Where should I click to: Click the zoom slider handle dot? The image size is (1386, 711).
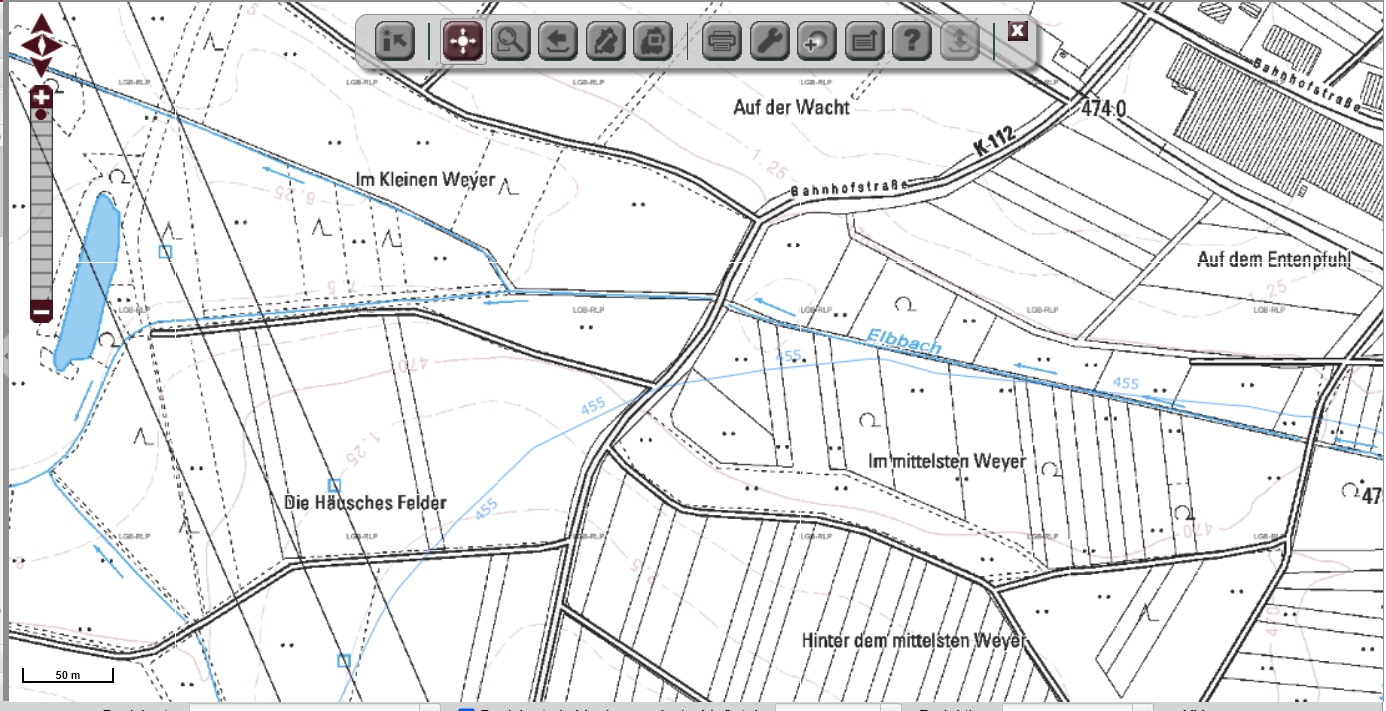click(x=41, y=115)
